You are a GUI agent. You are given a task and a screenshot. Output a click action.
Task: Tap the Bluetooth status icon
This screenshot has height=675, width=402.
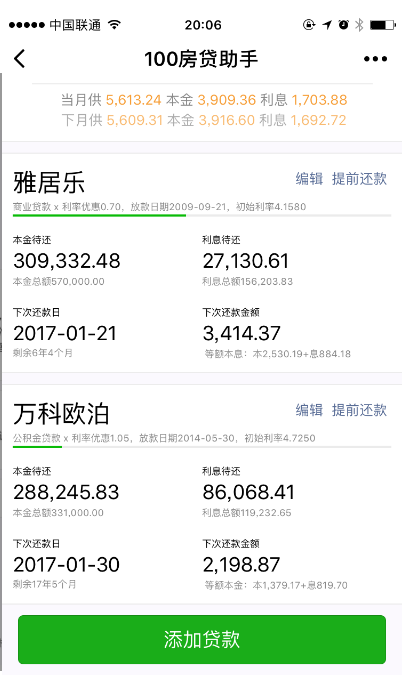(x=359, y=25)
